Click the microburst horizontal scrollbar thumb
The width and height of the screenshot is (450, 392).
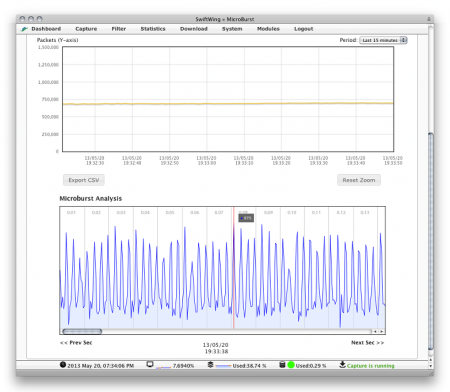pyautogui.click(x=82, y=331)
